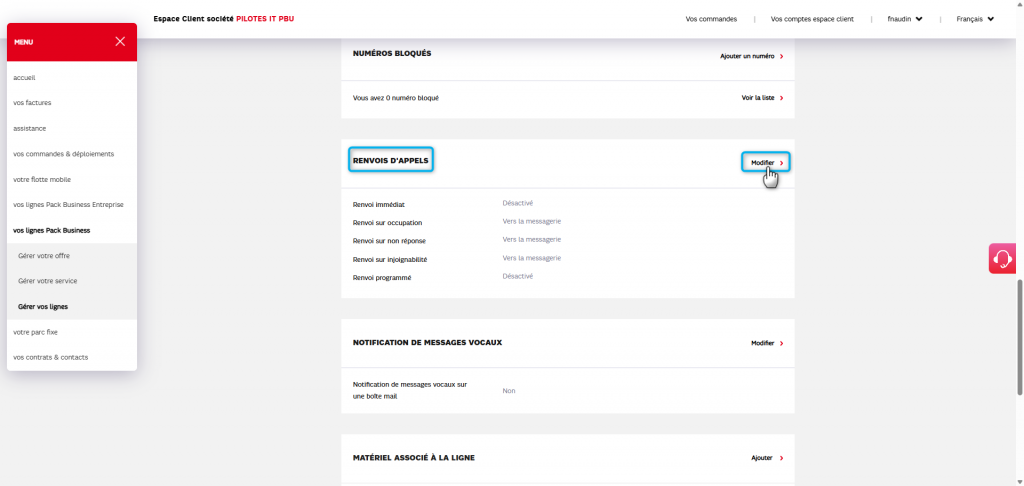This screenshot has width=1024, height=486.
Task: Open vos factures menu item
Action: point(32,103)
